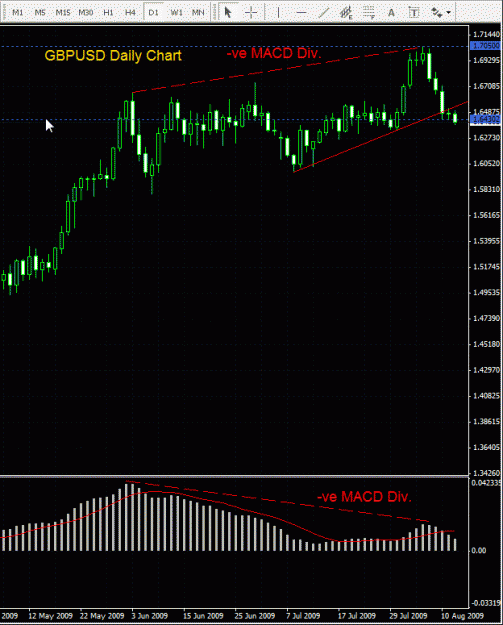The height and width of the screenshot is (625, 503).
Task: Select the equidistant channel tool
Action: (346, 13)
